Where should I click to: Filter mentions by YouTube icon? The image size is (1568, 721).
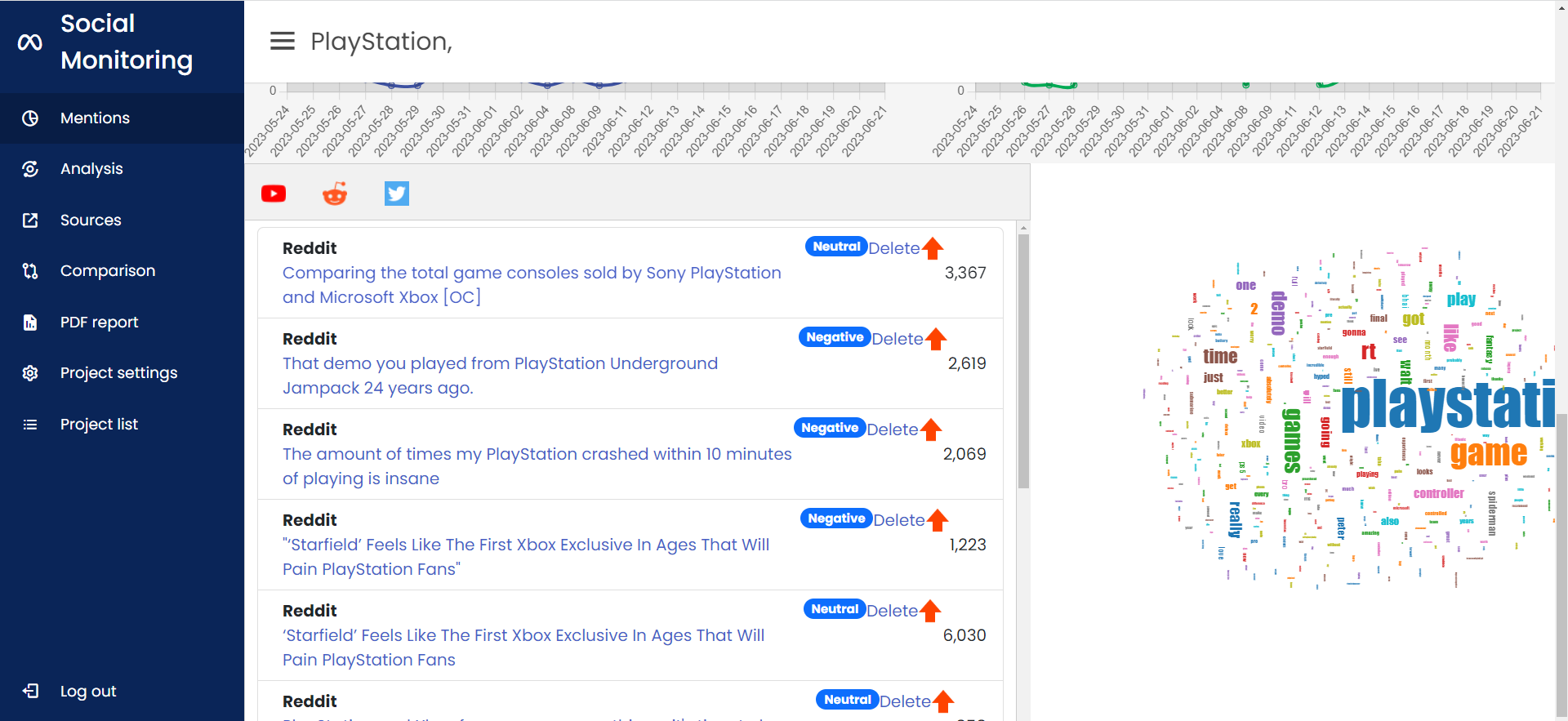pyautogui.click(x=274, y=194)
